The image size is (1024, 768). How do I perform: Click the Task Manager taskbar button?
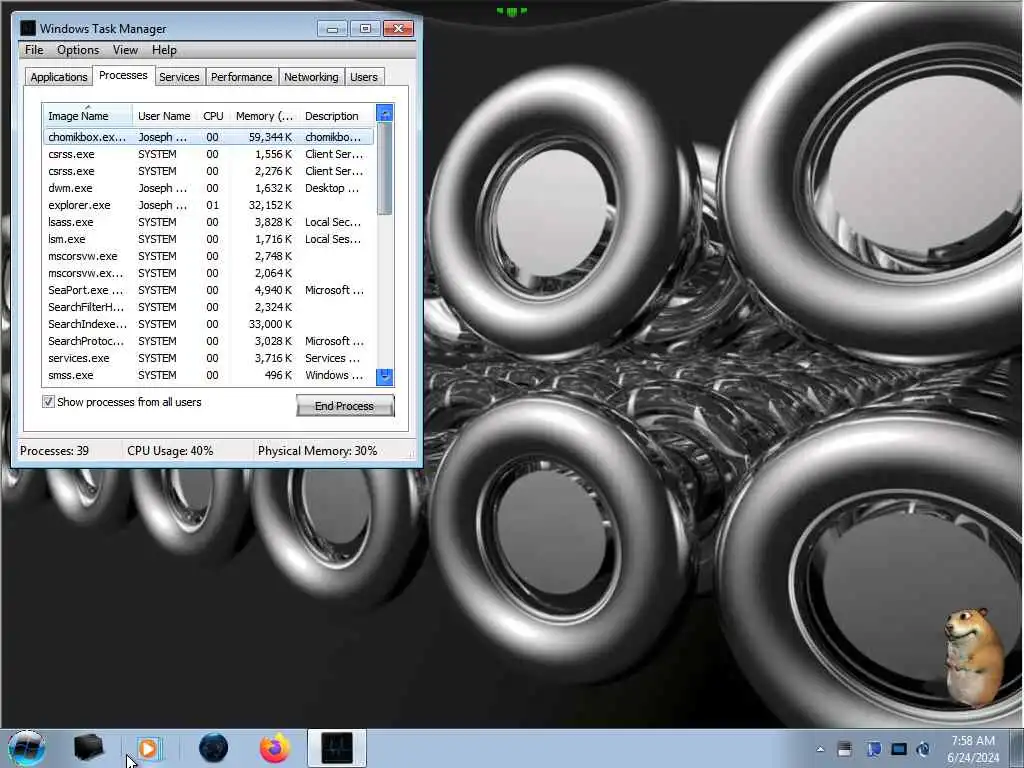click(x=337, y=748)
